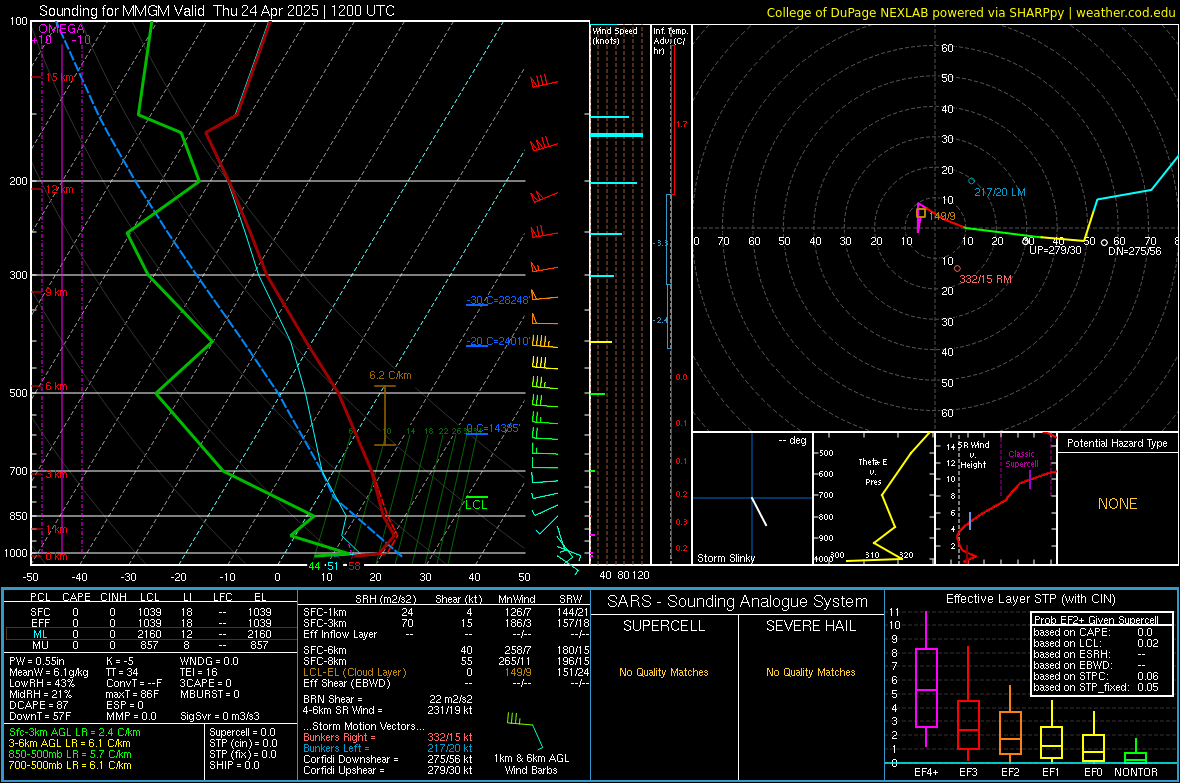This screenshot has width=1180, height=783.
Task: Click the sounding title for MMGM
Action: click(217, 11)
